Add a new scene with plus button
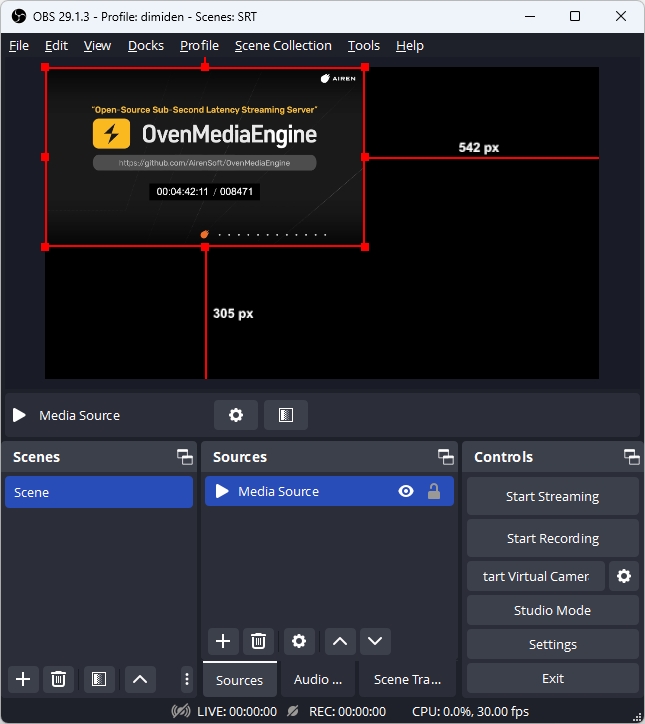The height and width of the screenshot is (724, 645). 23,679
